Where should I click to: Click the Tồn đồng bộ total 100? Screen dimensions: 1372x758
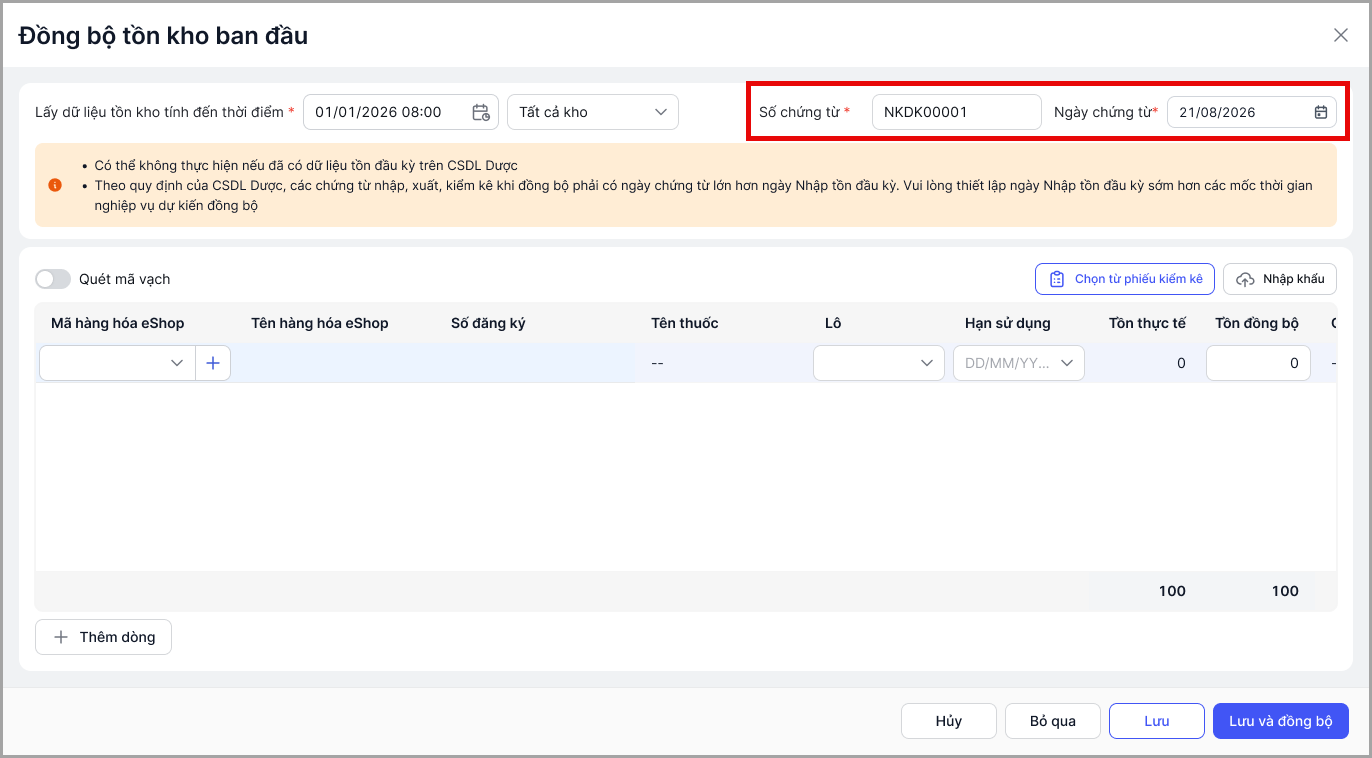1285,591
